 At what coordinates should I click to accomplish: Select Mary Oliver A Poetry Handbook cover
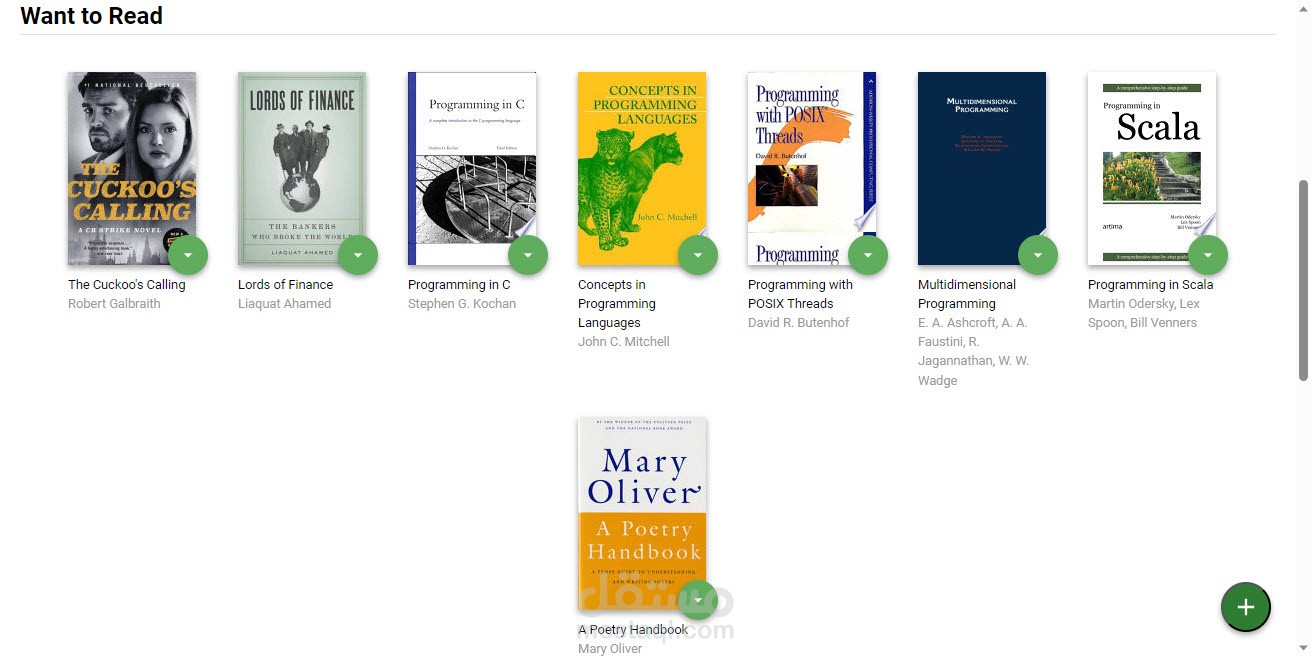click(642, 514)
